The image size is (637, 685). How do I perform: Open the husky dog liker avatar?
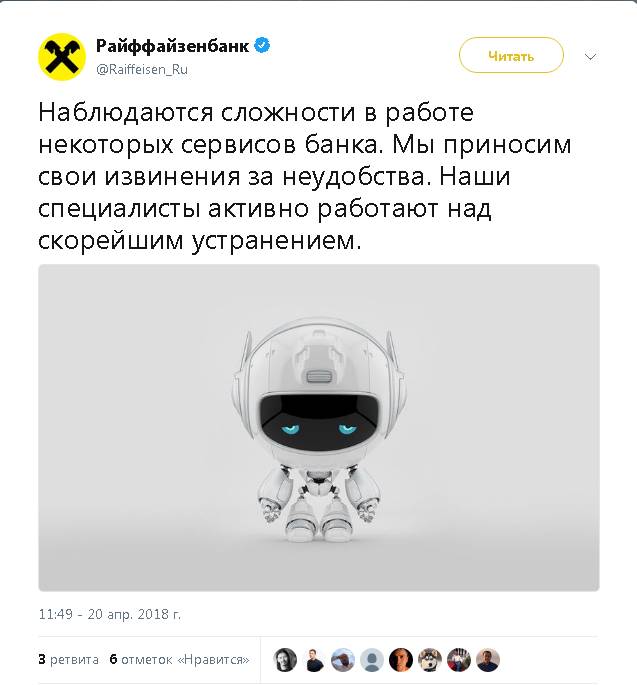click(x=430, y=660)
